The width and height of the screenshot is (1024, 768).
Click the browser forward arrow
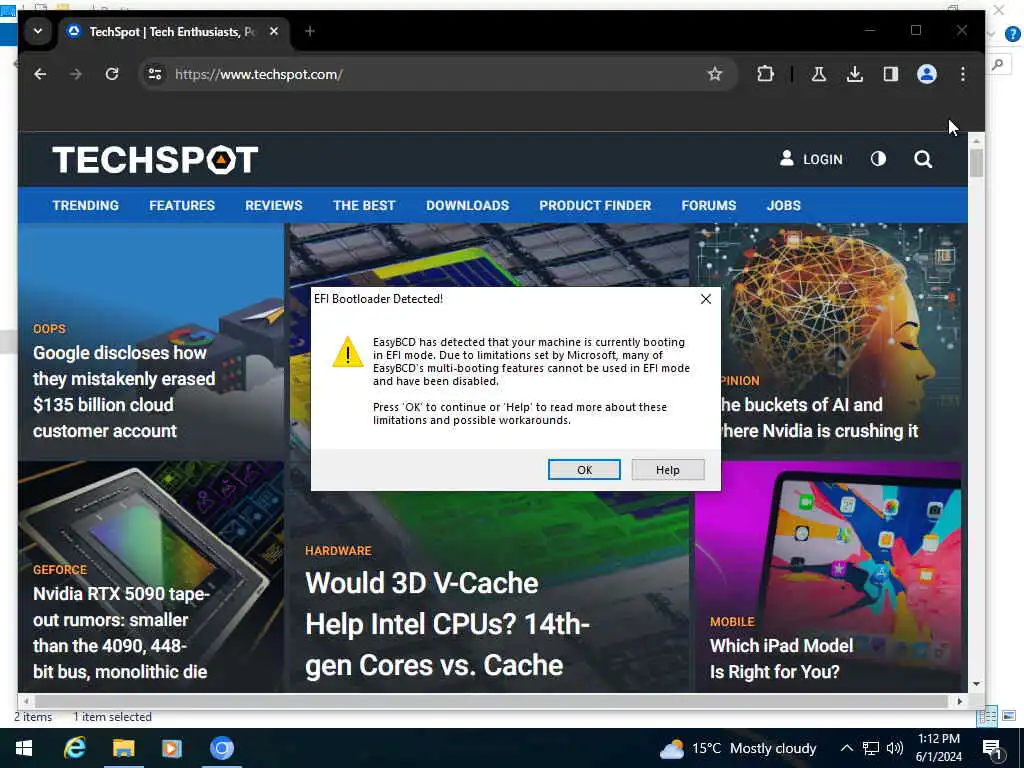(76, 74)
